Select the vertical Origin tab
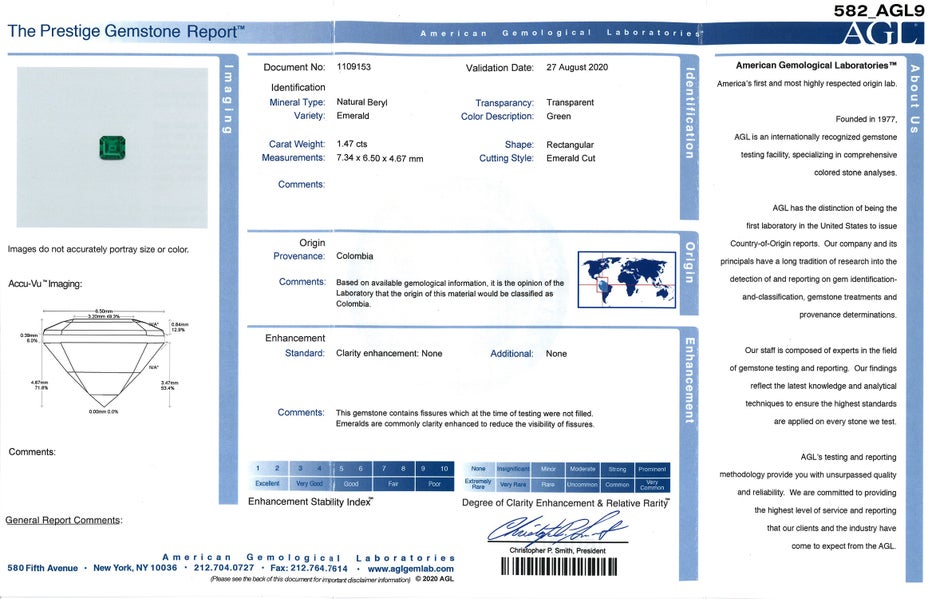The image size is (928, 599). coord(689,261)
